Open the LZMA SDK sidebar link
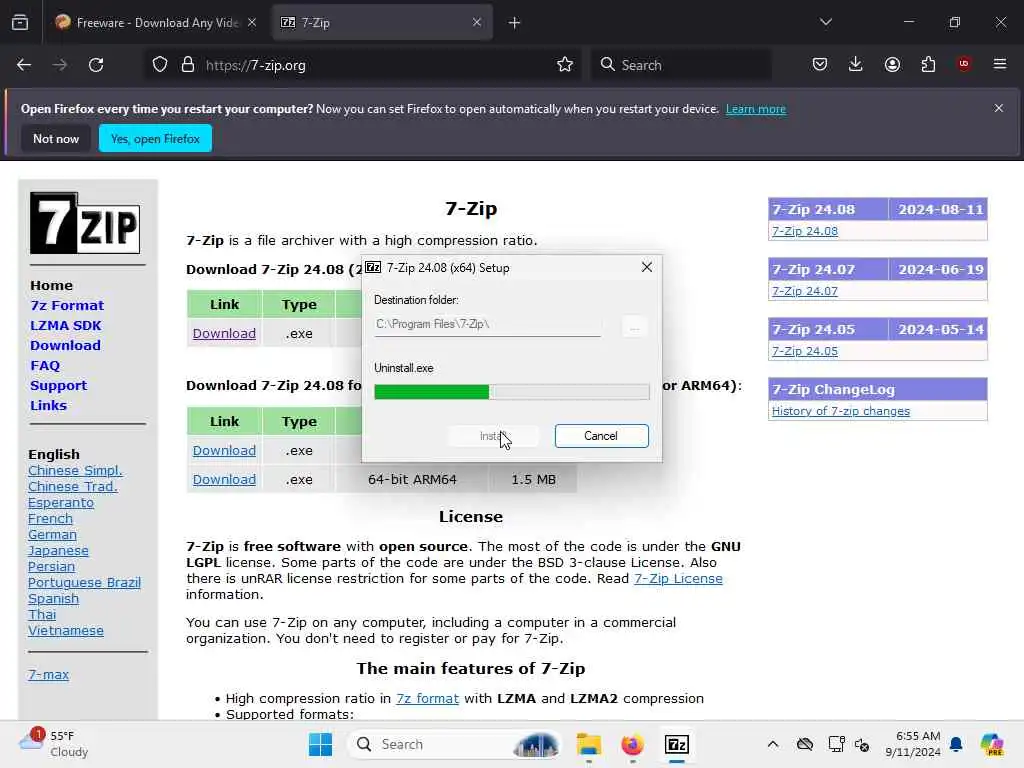1024x768 pixels. coord(65,325)
